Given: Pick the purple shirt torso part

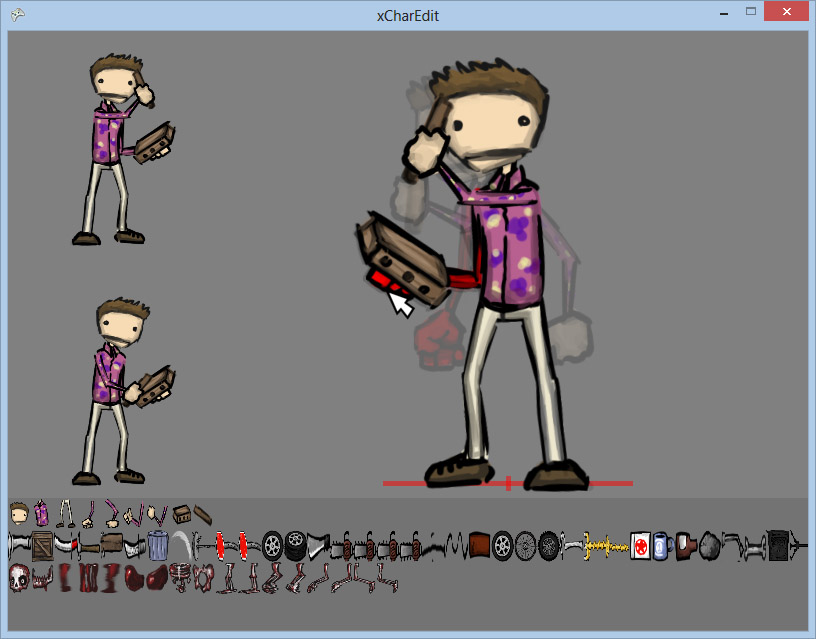Looking at the screenshot, I should [42, 513].
